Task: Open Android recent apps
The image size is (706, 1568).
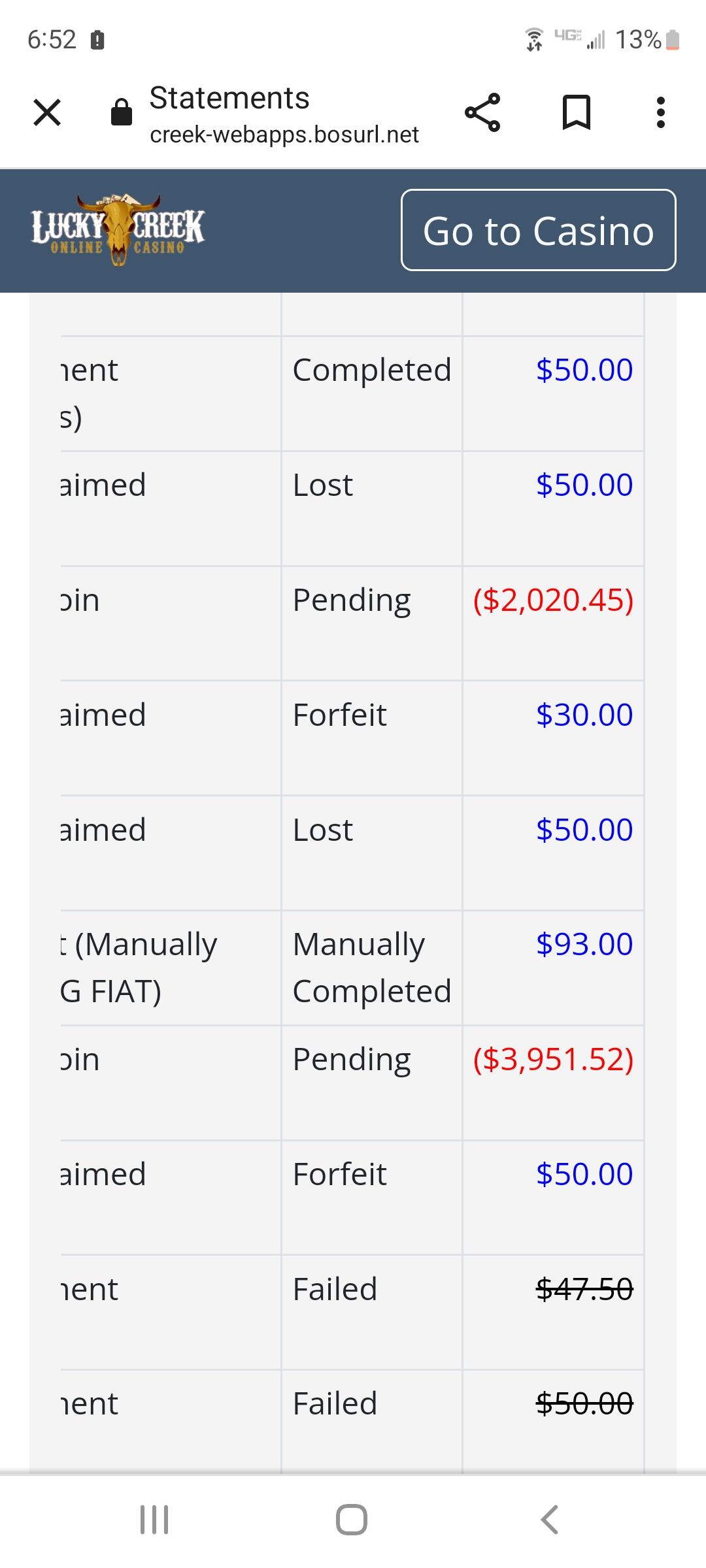Action: click(x=154, y=1520)
